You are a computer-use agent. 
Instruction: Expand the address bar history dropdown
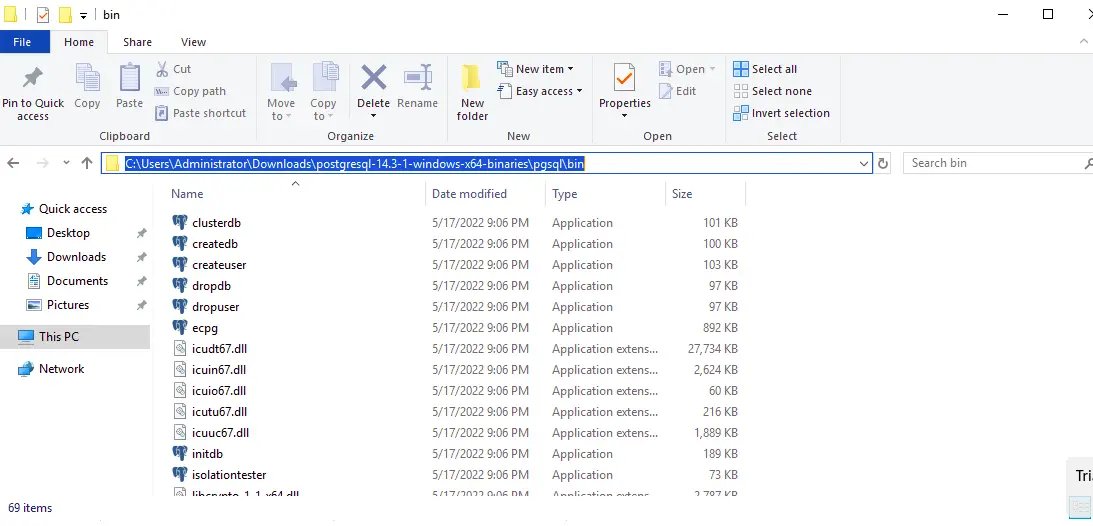pyautogui.click(x=864, y=164)
